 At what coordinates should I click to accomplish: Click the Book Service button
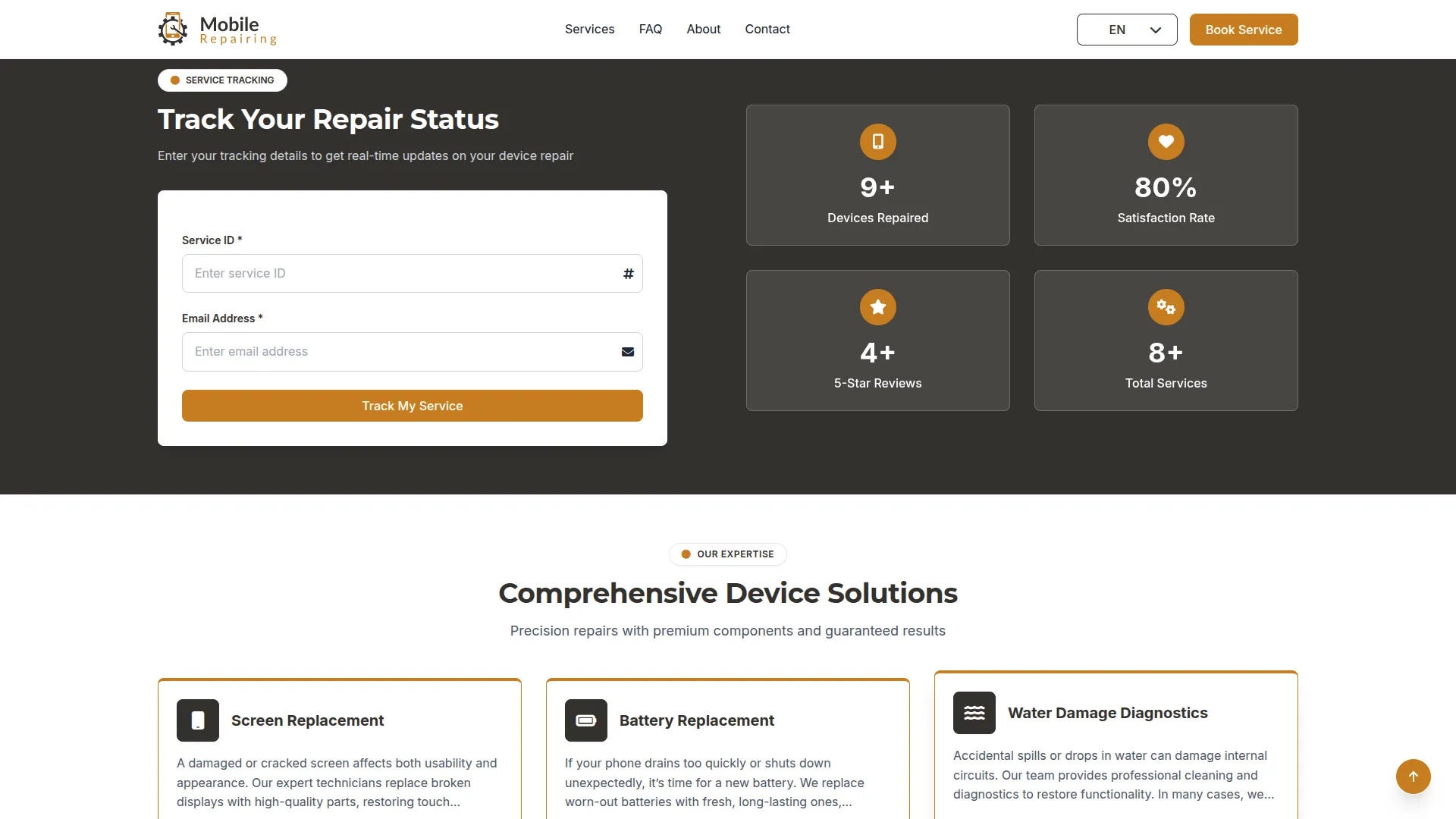[x=1243, y=30]
